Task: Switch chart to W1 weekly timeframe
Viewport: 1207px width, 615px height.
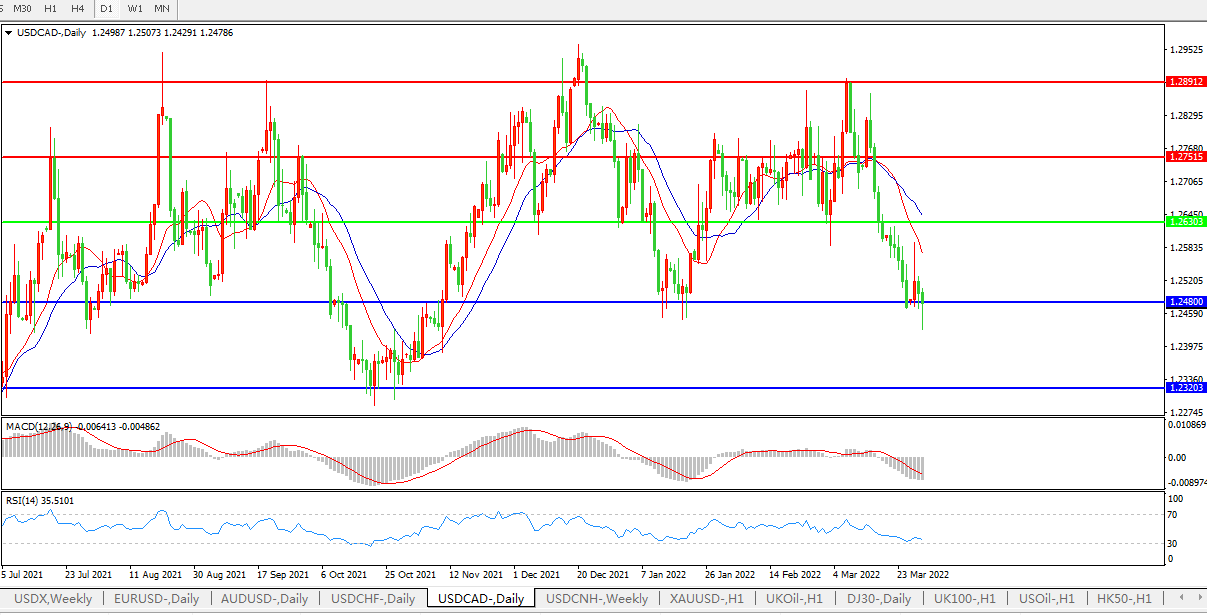Action: pos(134,9)
